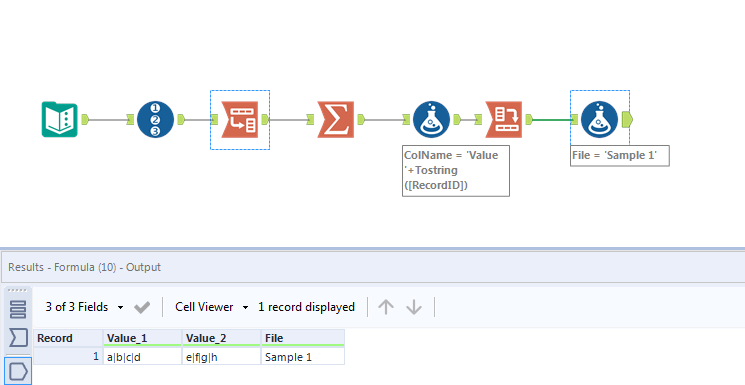Viewport: 745px width, 385px height.
Task: Click output anchor of File Formula tool
Action: pyautogui.click(x=627, y=119)
